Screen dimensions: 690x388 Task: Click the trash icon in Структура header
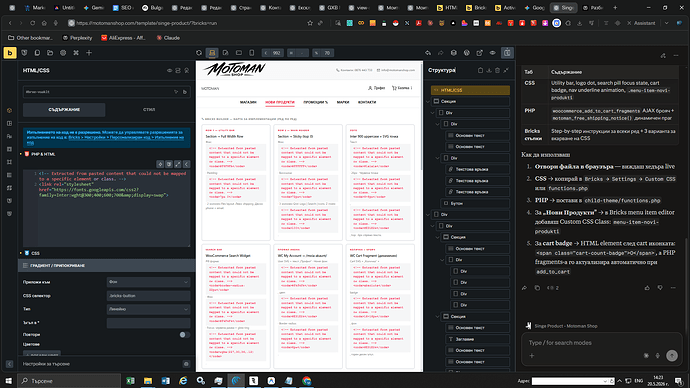pos(497,70)
